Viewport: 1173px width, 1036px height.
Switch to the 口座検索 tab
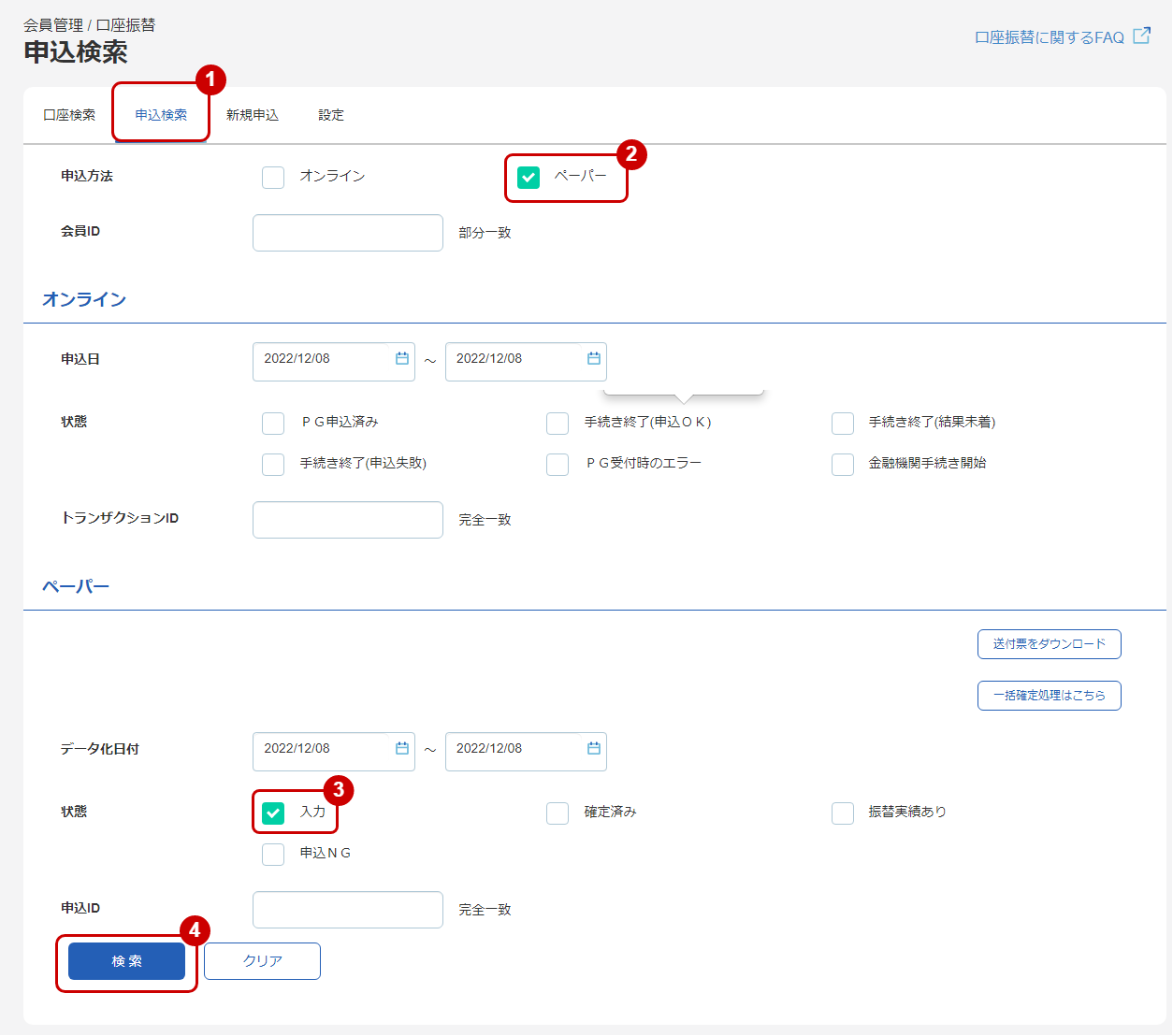click(x=69, y=115)
